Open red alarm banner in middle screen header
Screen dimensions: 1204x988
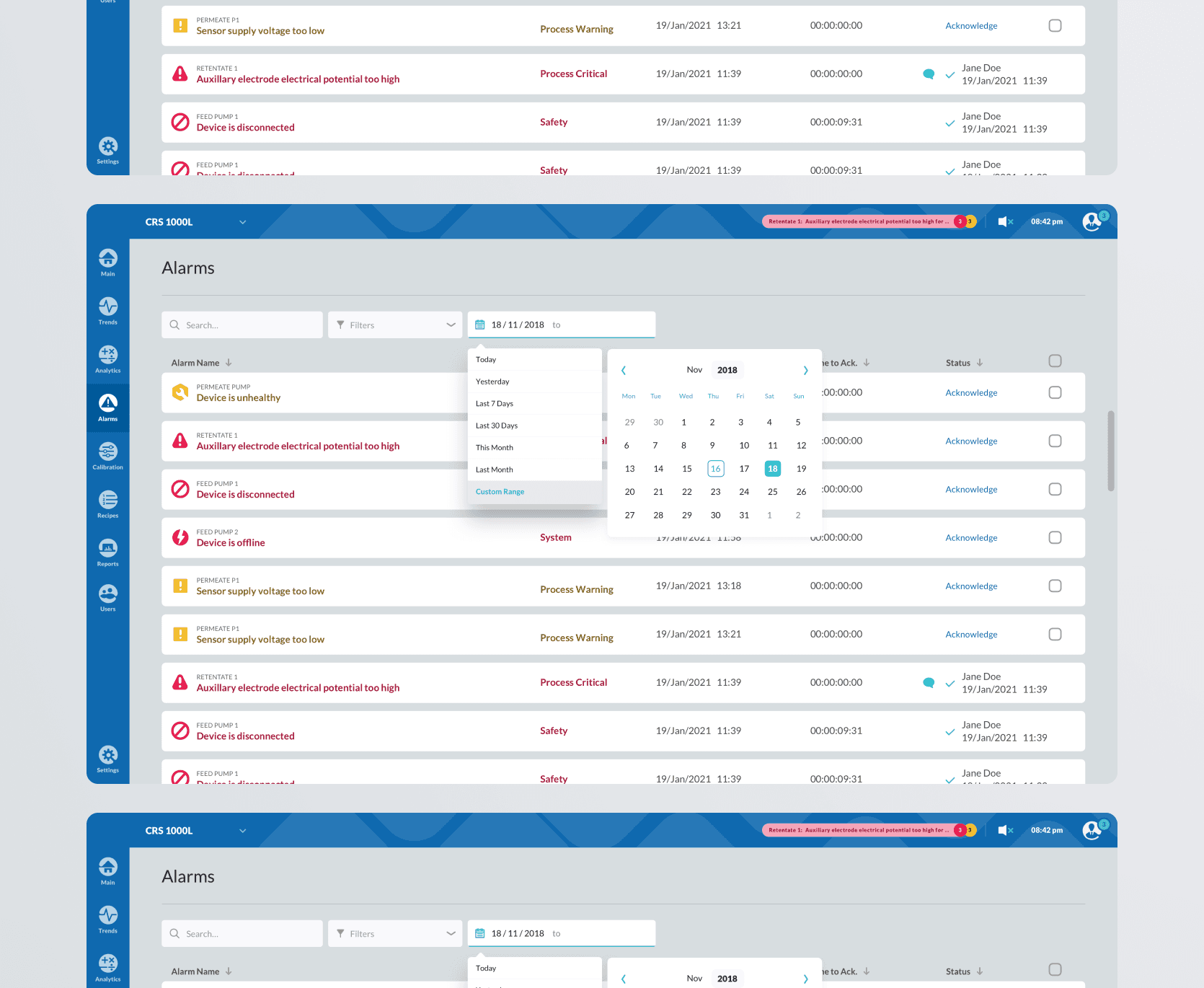pyautogui.click(x=858, y=221)
